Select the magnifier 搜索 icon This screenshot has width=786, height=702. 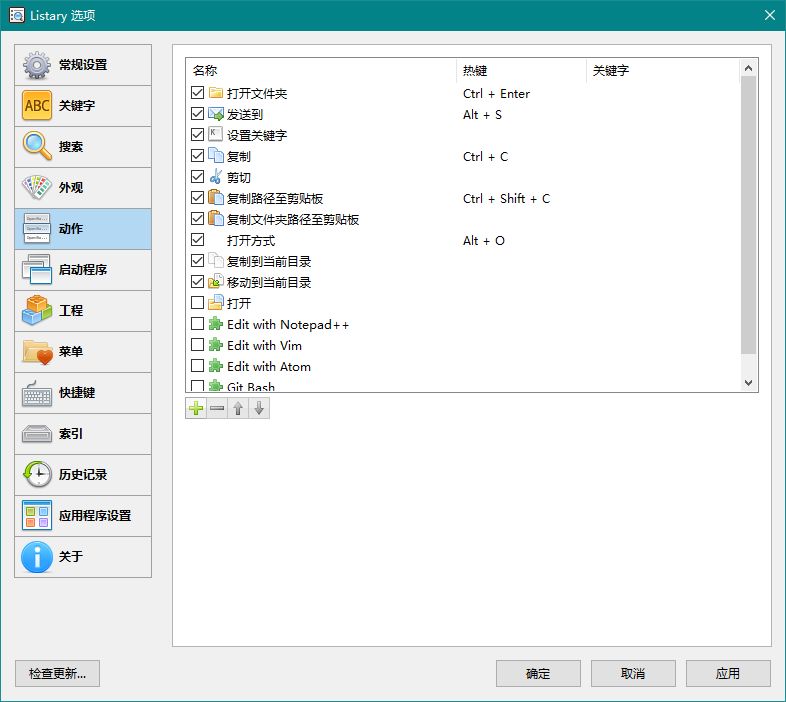[x=37, y=147]
